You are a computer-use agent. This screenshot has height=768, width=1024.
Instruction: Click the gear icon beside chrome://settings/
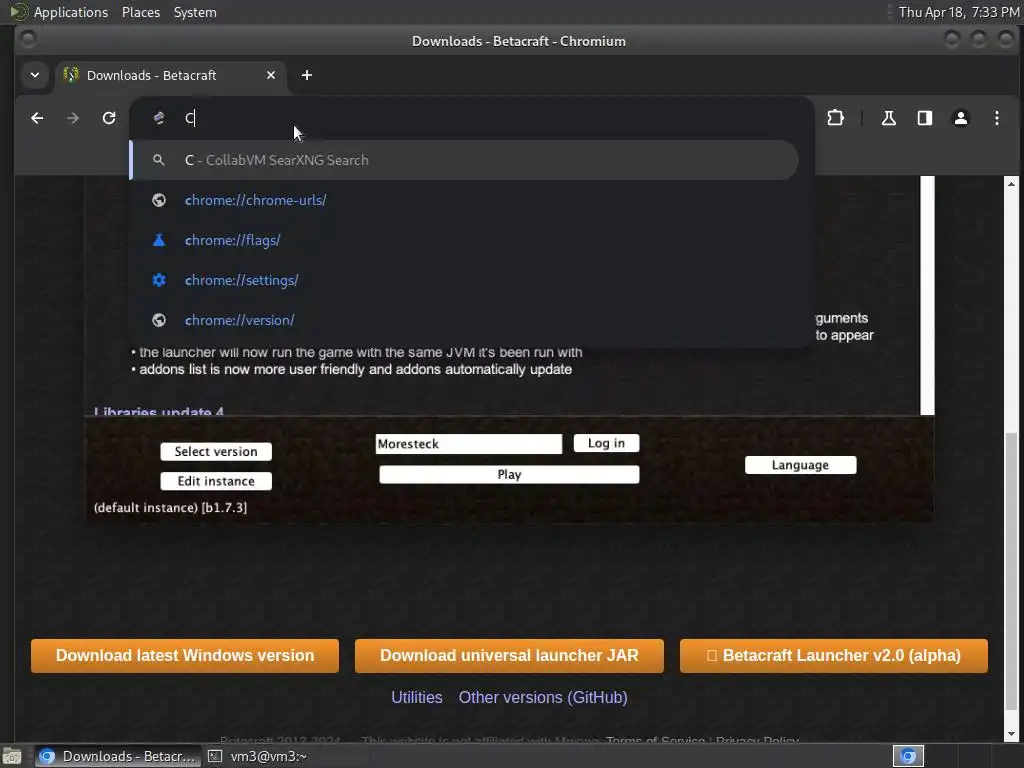(x=159, y=280)
